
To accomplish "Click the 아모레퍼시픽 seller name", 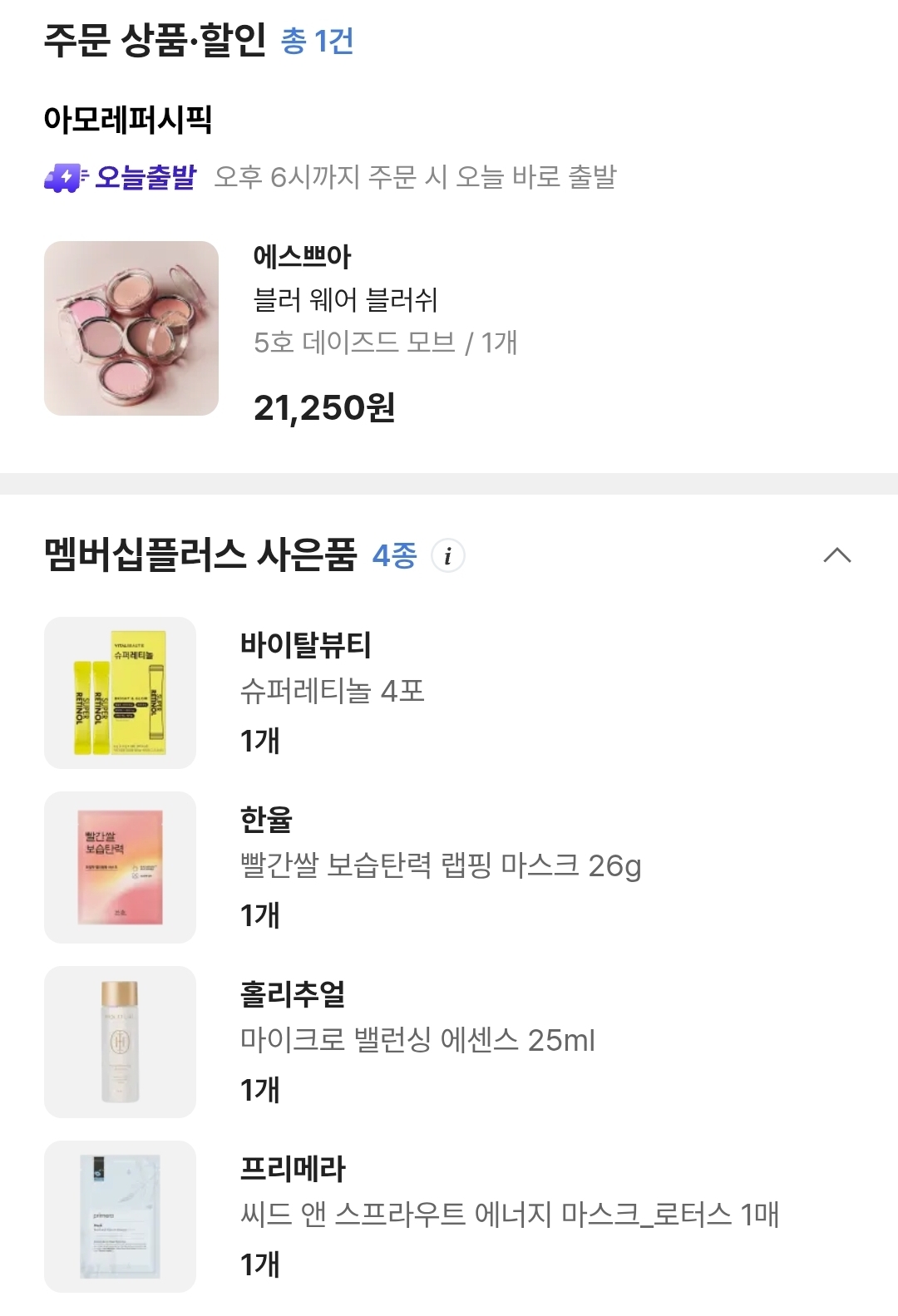I will click(x=128, y=120).
